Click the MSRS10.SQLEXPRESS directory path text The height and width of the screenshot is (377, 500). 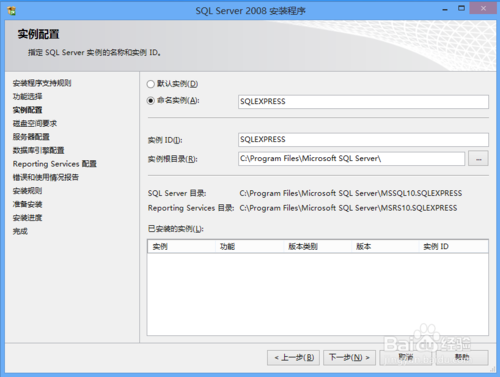348,208
